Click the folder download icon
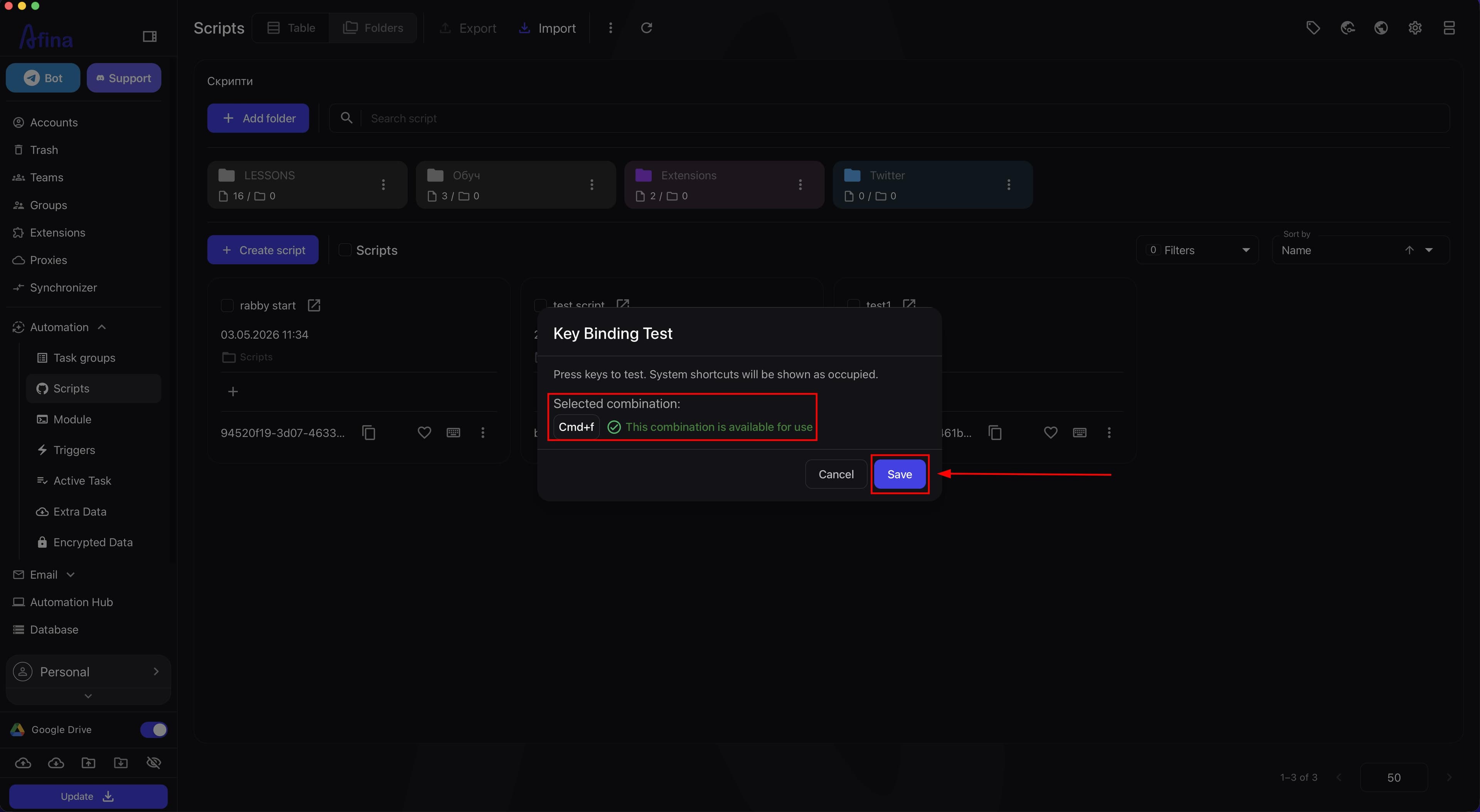 [121, 763]
